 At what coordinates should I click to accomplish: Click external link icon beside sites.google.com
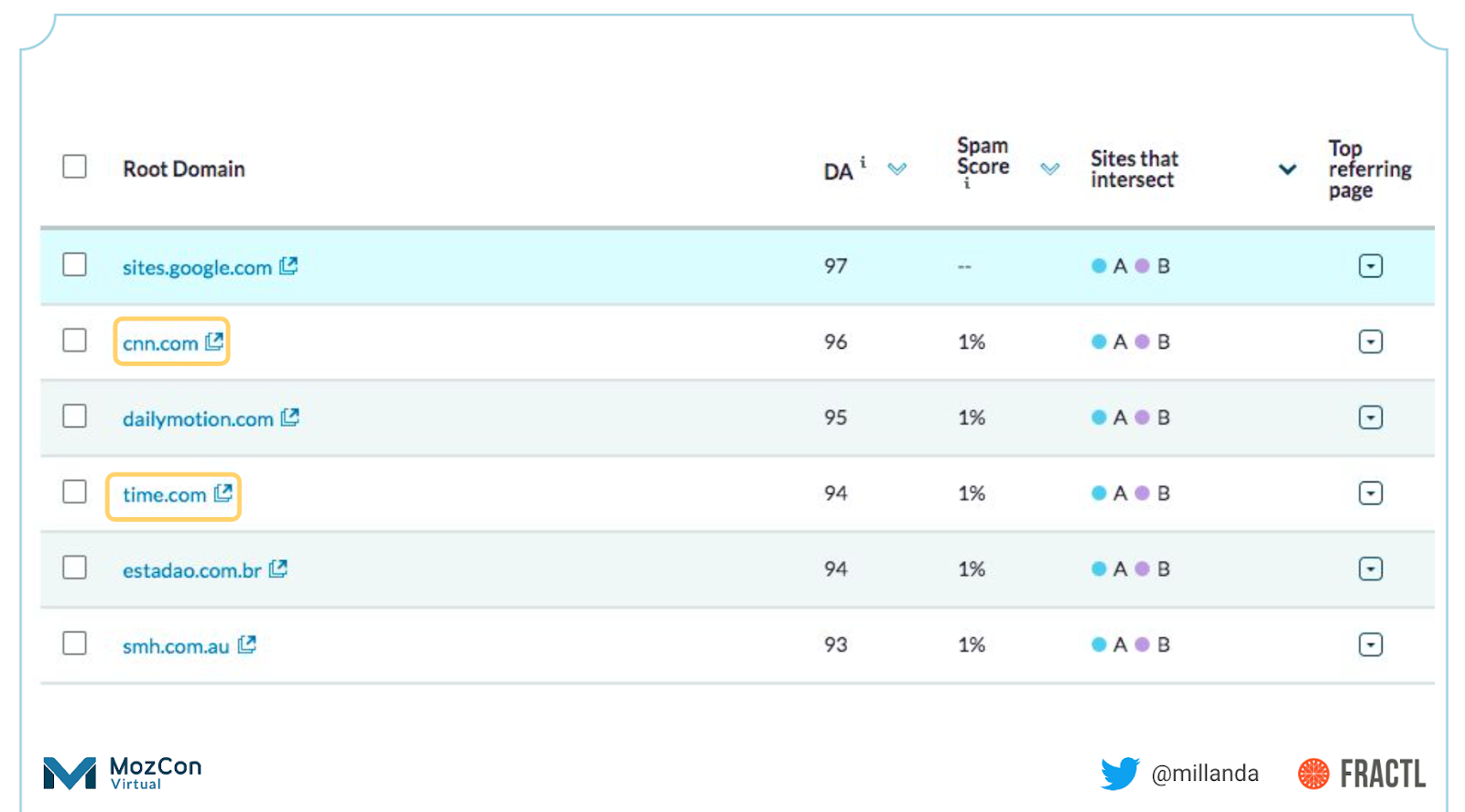(x=288, y=266)
